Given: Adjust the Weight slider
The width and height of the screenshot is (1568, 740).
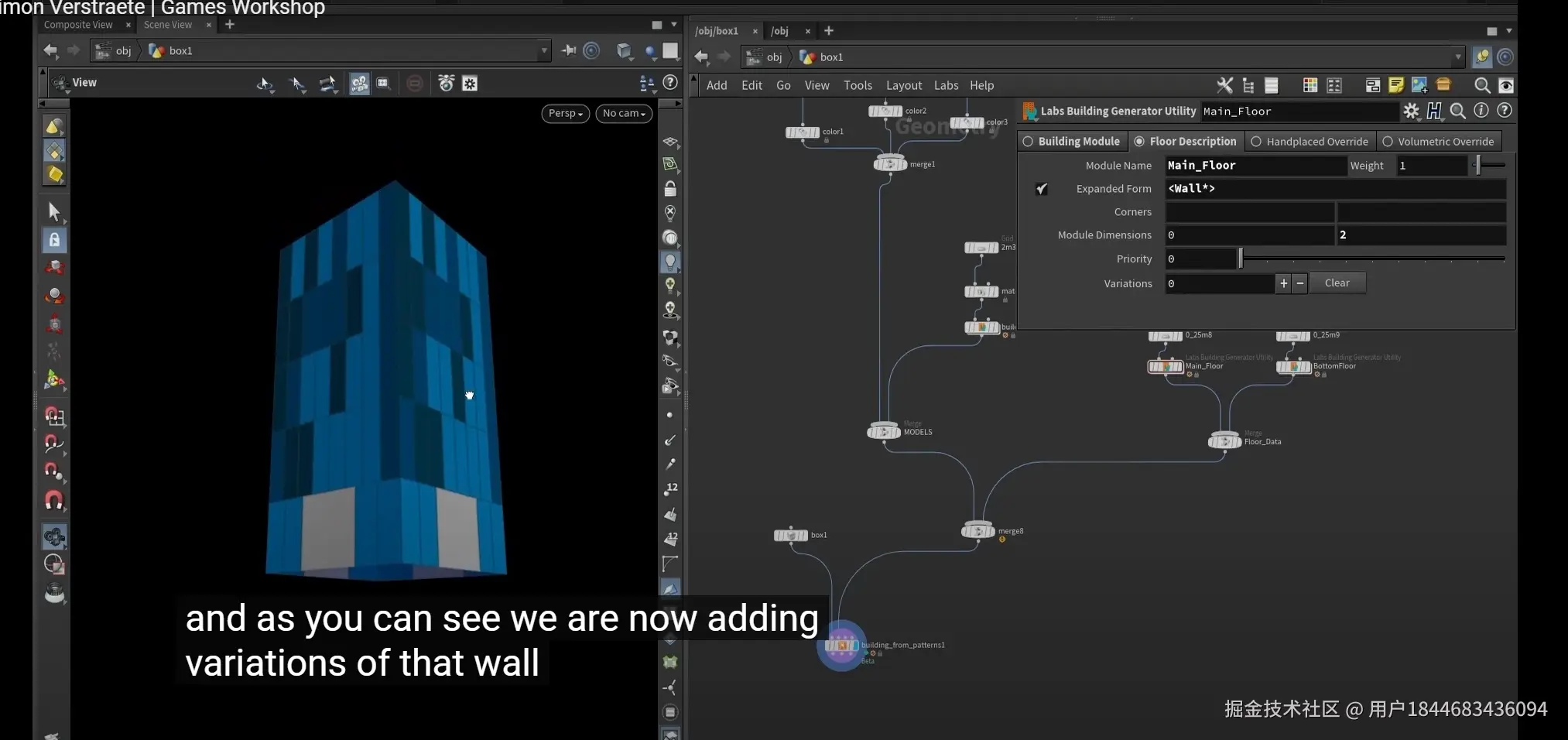Looking at the screenshot, I should (1489, 166).
